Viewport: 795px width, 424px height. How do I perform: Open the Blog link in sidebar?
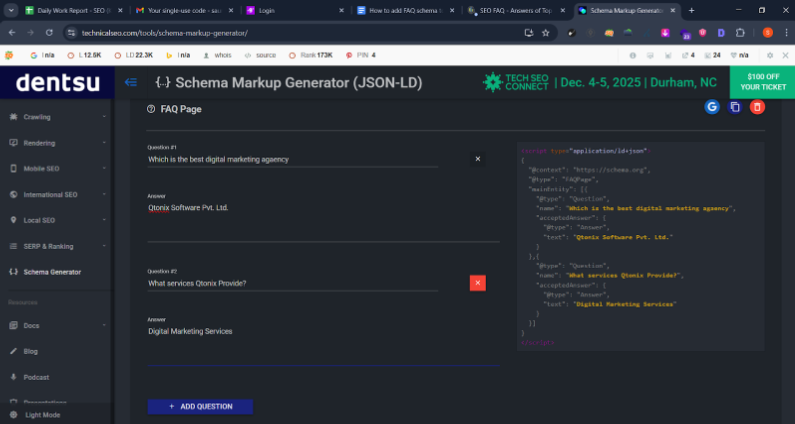point(31,351)
